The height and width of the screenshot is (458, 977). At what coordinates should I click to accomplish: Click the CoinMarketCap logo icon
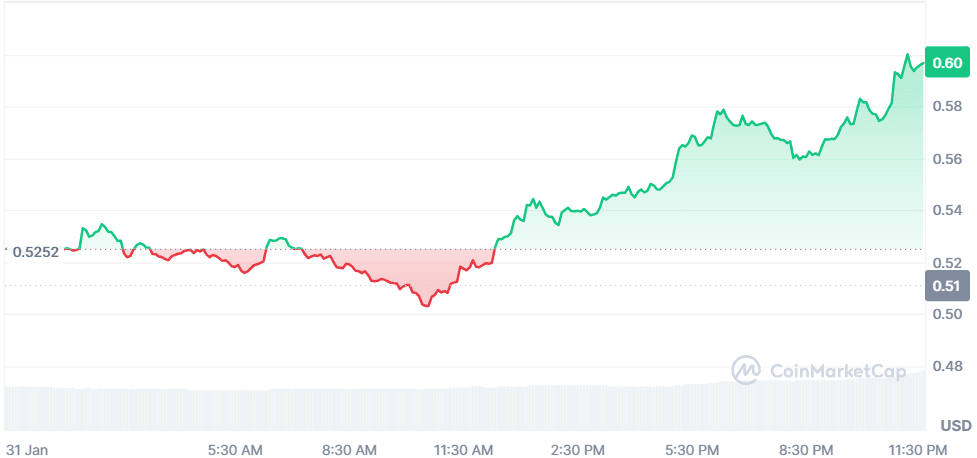click(746, 370)
